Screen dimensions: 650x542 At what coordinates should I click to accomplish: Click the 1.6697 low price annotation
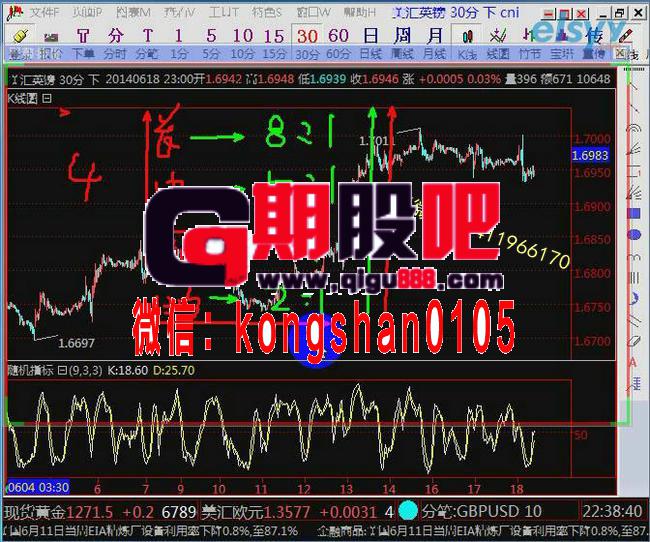[76, 343]
